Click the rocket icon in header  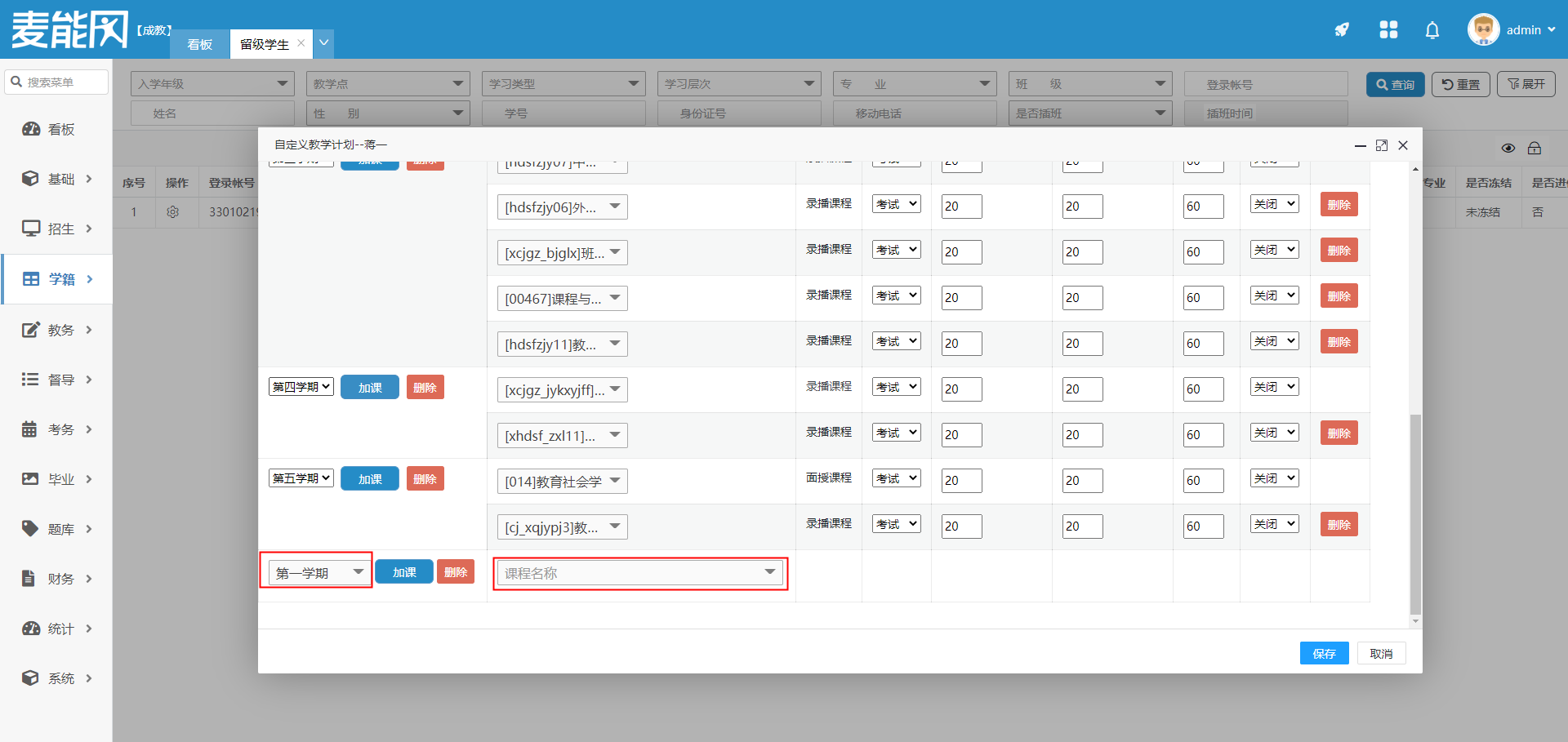point(1341,30)
